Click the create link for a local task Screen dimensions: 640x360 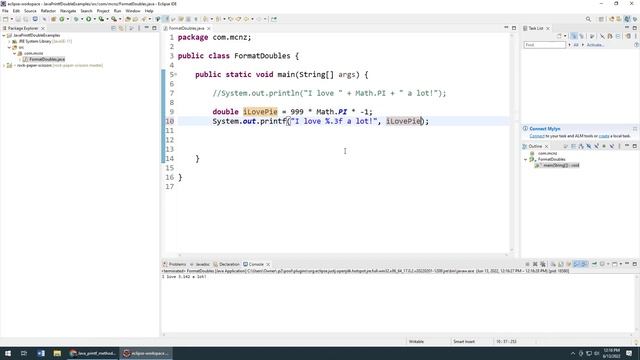click(604, 136)
